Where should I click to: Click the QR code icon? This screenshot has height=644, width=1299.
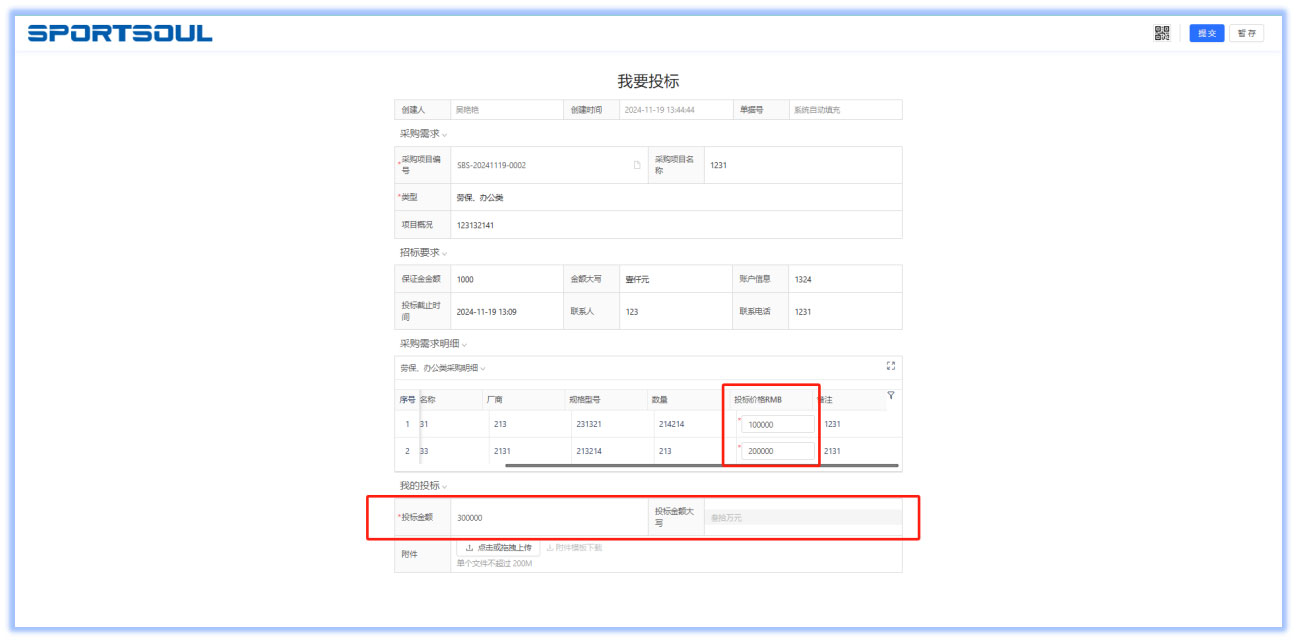click(1161, 33)
